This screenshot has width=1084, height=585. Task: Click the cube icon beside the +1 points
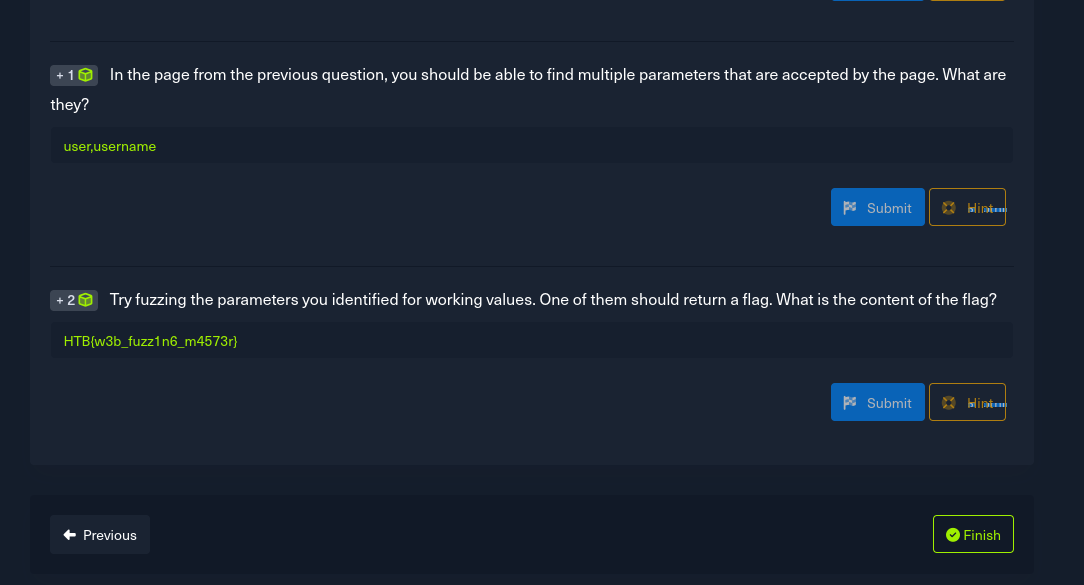[x=86, y=75]
